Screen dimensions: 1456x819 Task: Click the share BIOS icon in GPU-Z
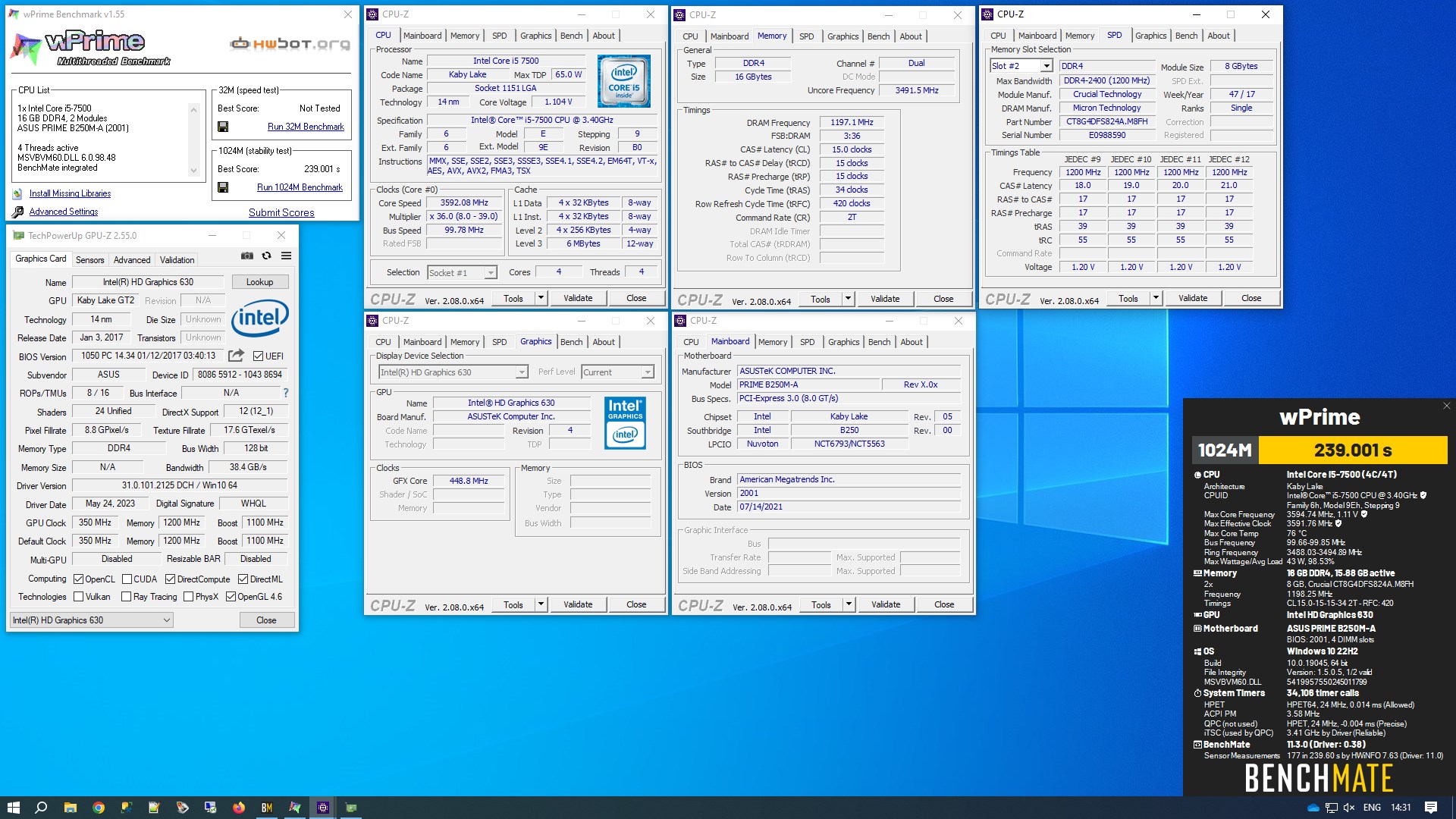(x=237, y=356)
